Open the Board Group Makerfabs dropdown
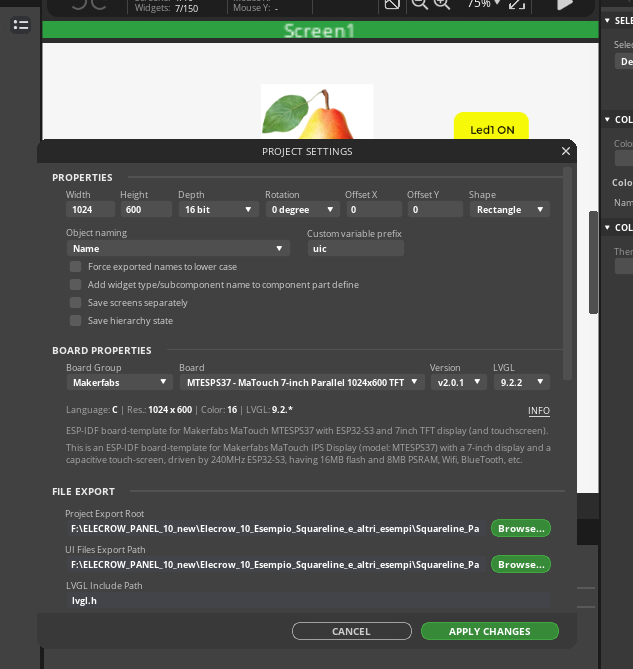 click(x=120, y=382)
